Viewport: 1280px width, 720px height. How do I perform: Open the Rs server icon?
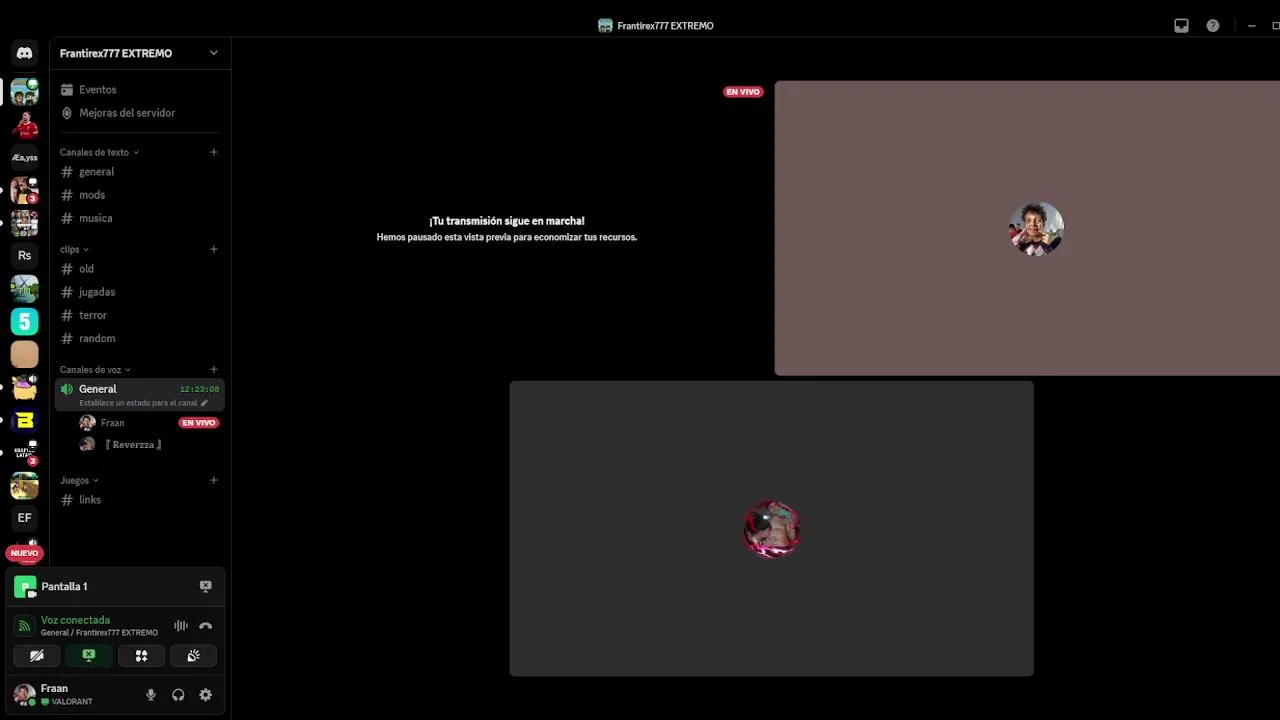pos(24,255)
